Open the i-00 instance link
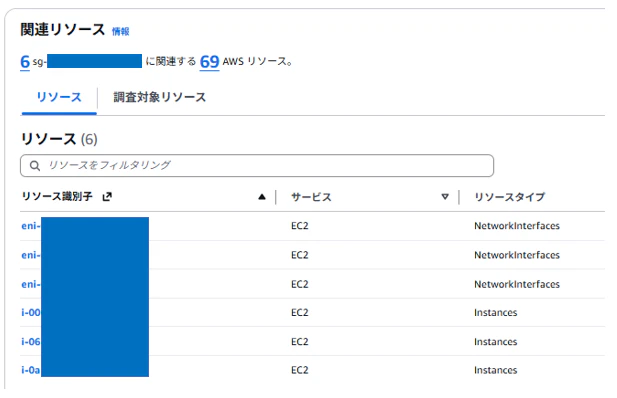This screenshot has width=617, height=398. pyautogui.click(x=31, y=313)
